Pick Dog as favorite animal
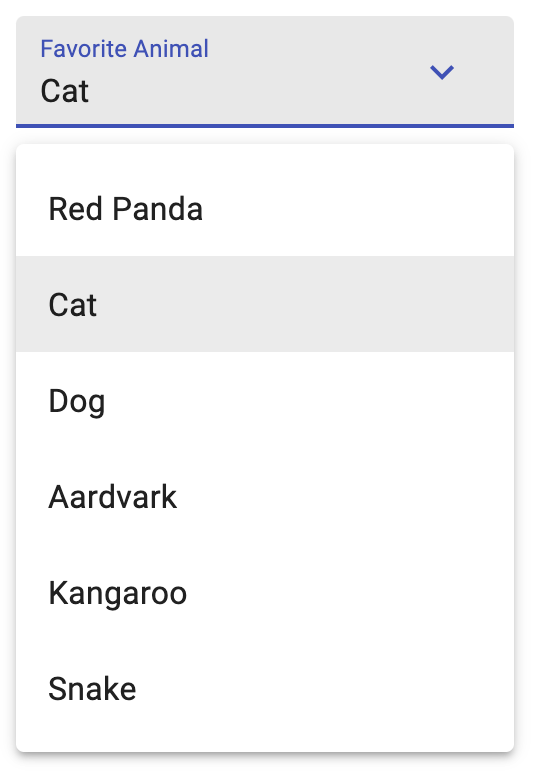The height and width of the screenshot is (776, 536). pos(265,400)
